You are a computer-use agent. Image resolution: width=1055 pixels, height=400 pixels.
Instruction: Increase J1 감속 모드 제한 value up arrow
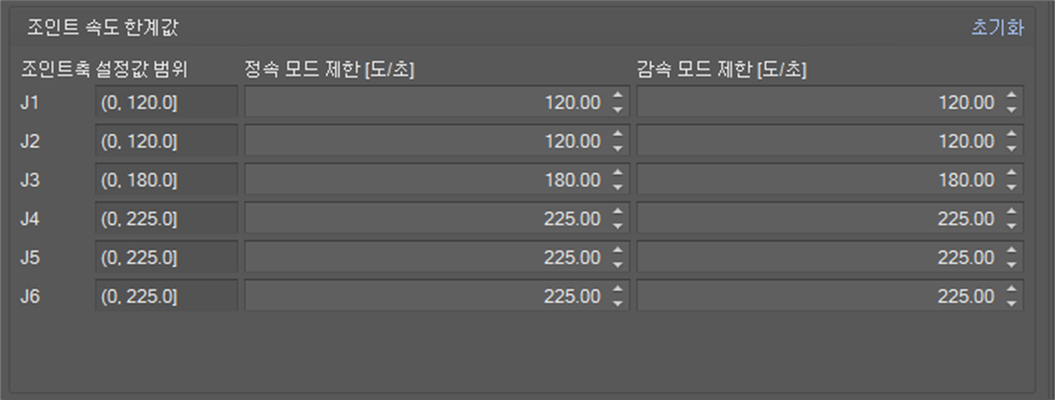pos(1011,96)
